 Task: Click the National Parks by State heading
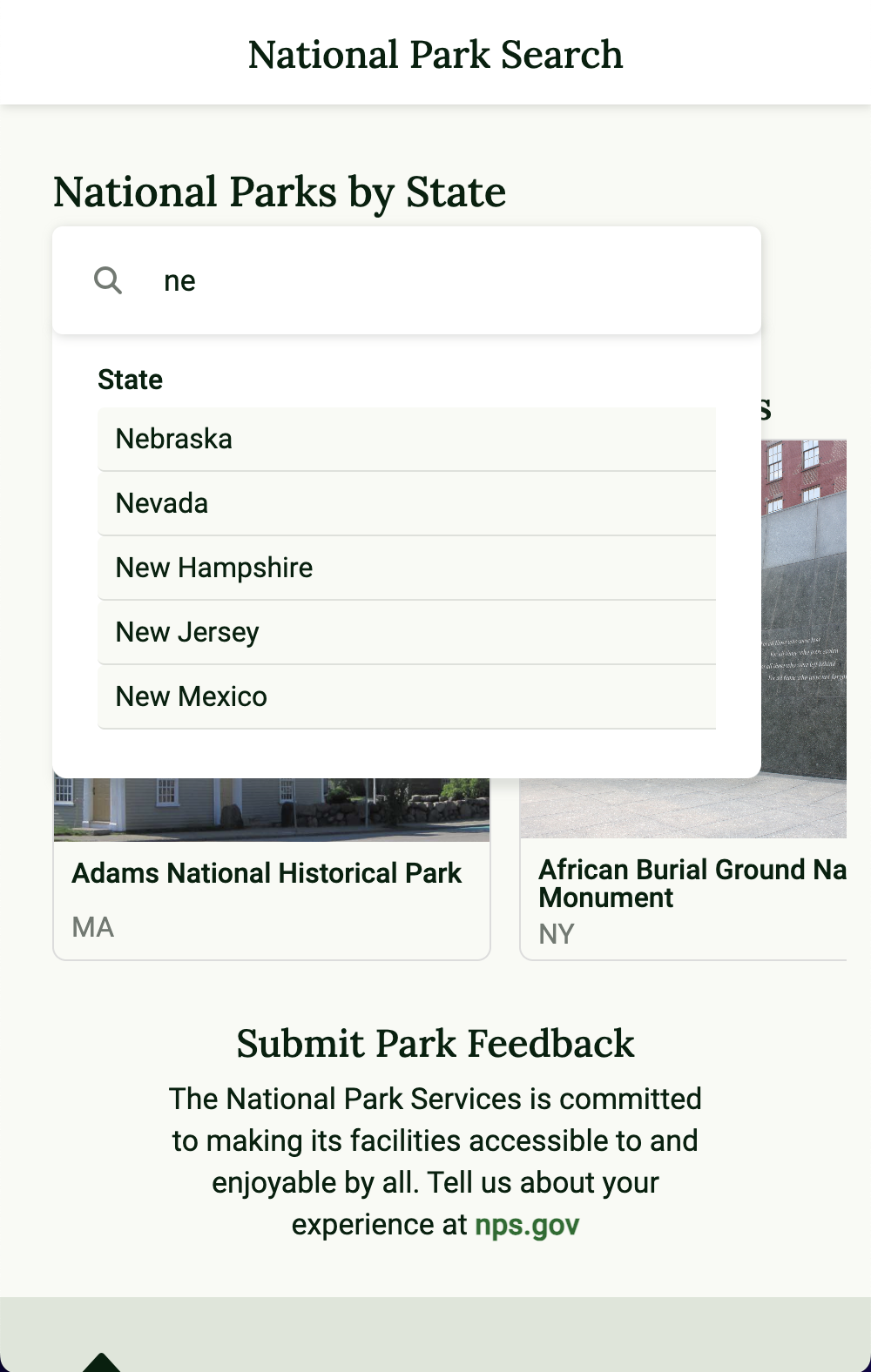(x=280, y=192)
